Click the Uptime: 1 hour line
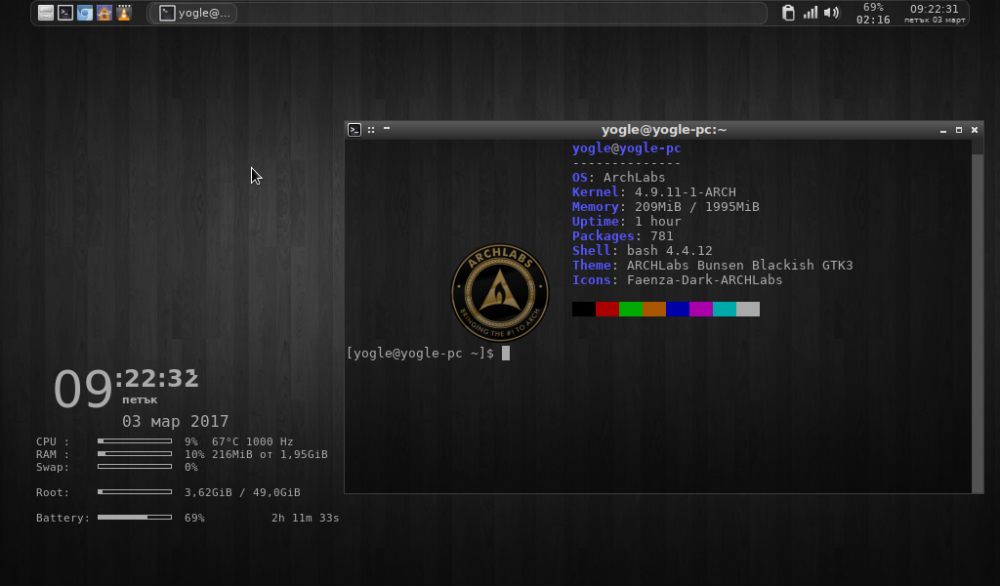Viewport: 1000px width, 586px height. 627,221
